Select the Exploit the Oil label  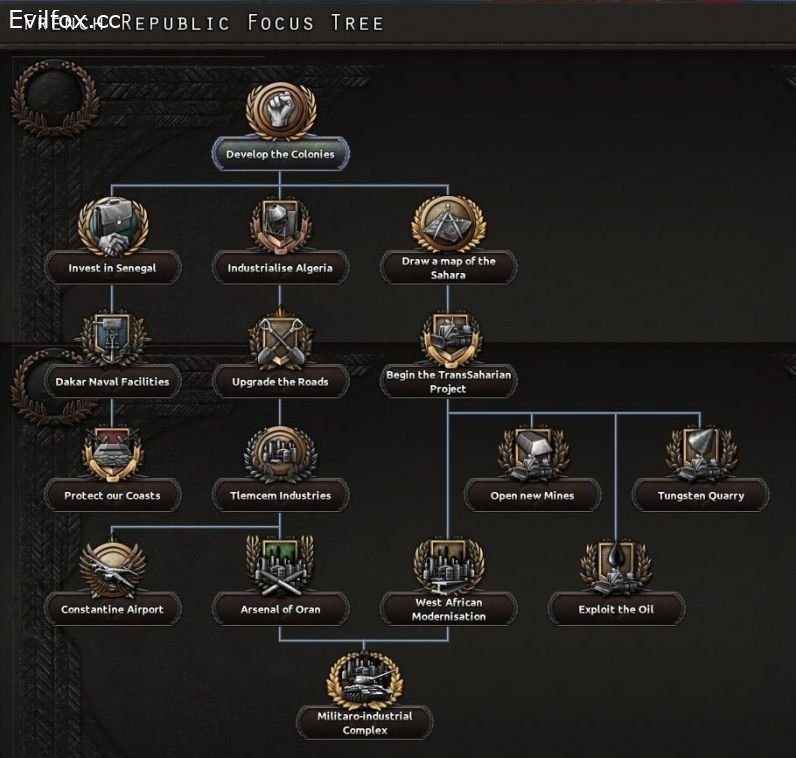pyautogui.click(x=616, y=609)
